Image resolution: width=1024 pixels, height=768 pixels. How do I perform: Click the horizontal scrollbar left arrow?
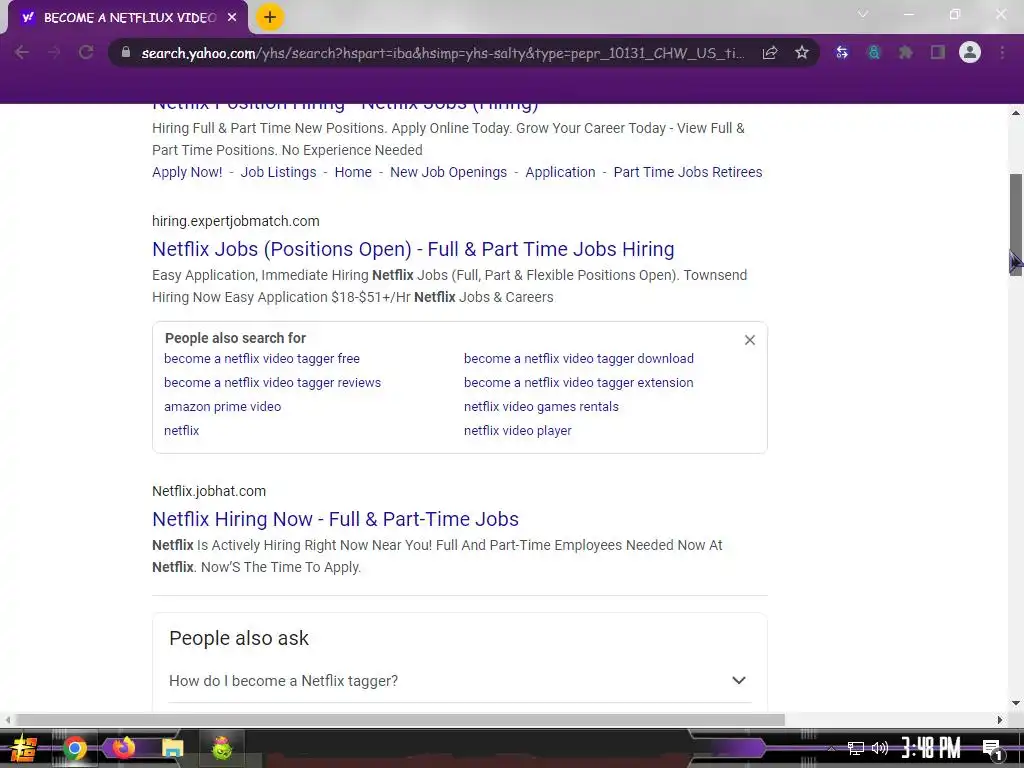(x=7, y=720)
